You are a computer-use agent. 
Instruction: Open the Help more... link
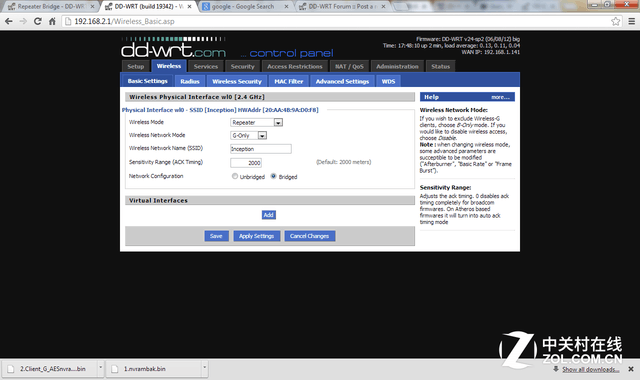[x=500, y=97]
